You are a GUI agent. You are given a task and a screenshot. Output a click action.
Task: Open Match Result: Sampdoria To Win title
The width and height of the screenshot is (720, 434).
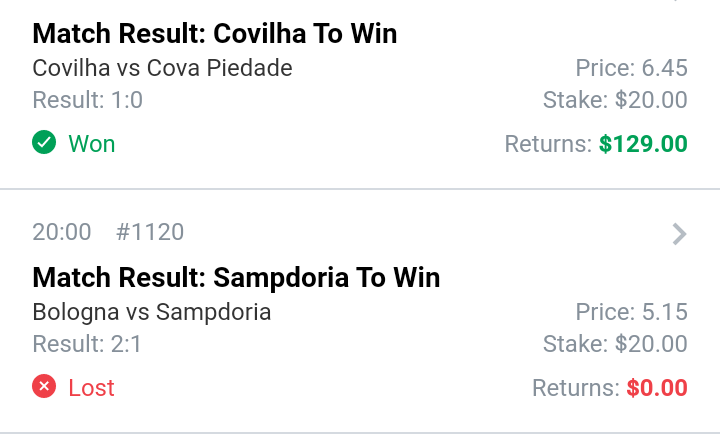point(236,277)
